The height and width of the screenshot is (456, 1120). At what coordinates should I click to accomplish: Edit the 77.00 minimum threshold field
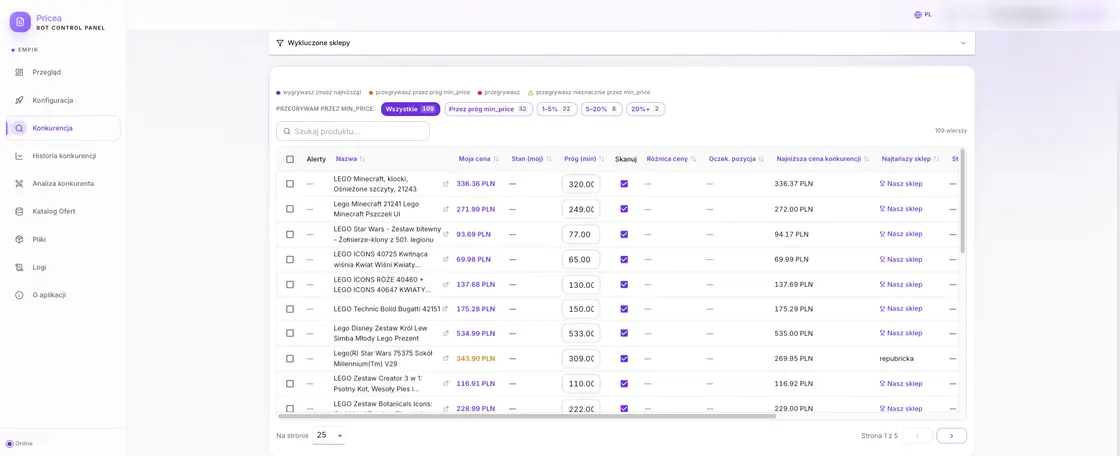[581, 234]
